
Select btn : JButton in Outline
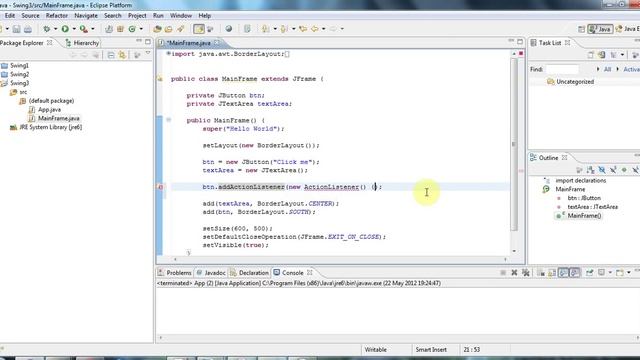[584, 198]
